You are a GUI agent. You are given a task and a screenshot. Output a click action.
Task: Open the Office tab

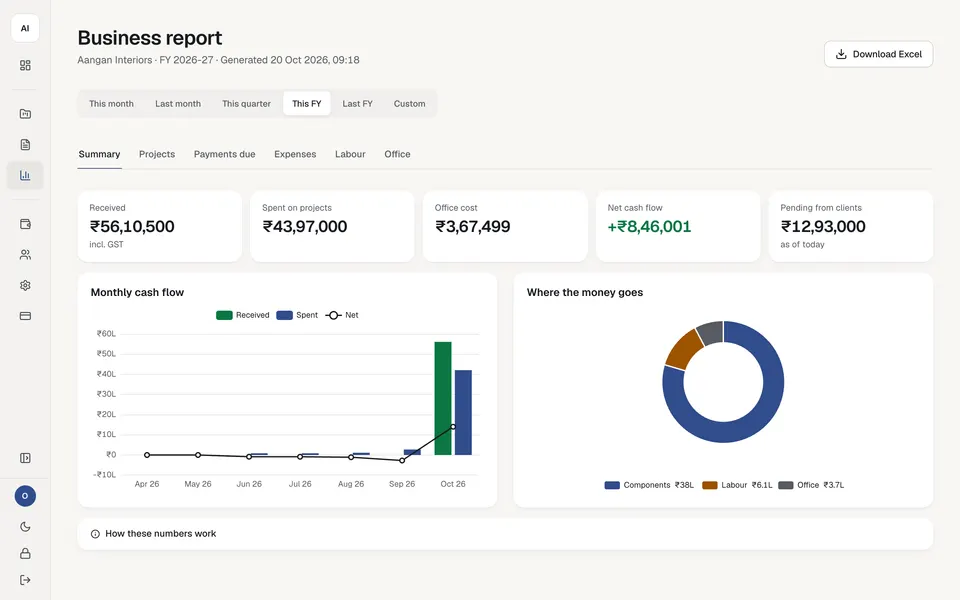pos(397,154)
